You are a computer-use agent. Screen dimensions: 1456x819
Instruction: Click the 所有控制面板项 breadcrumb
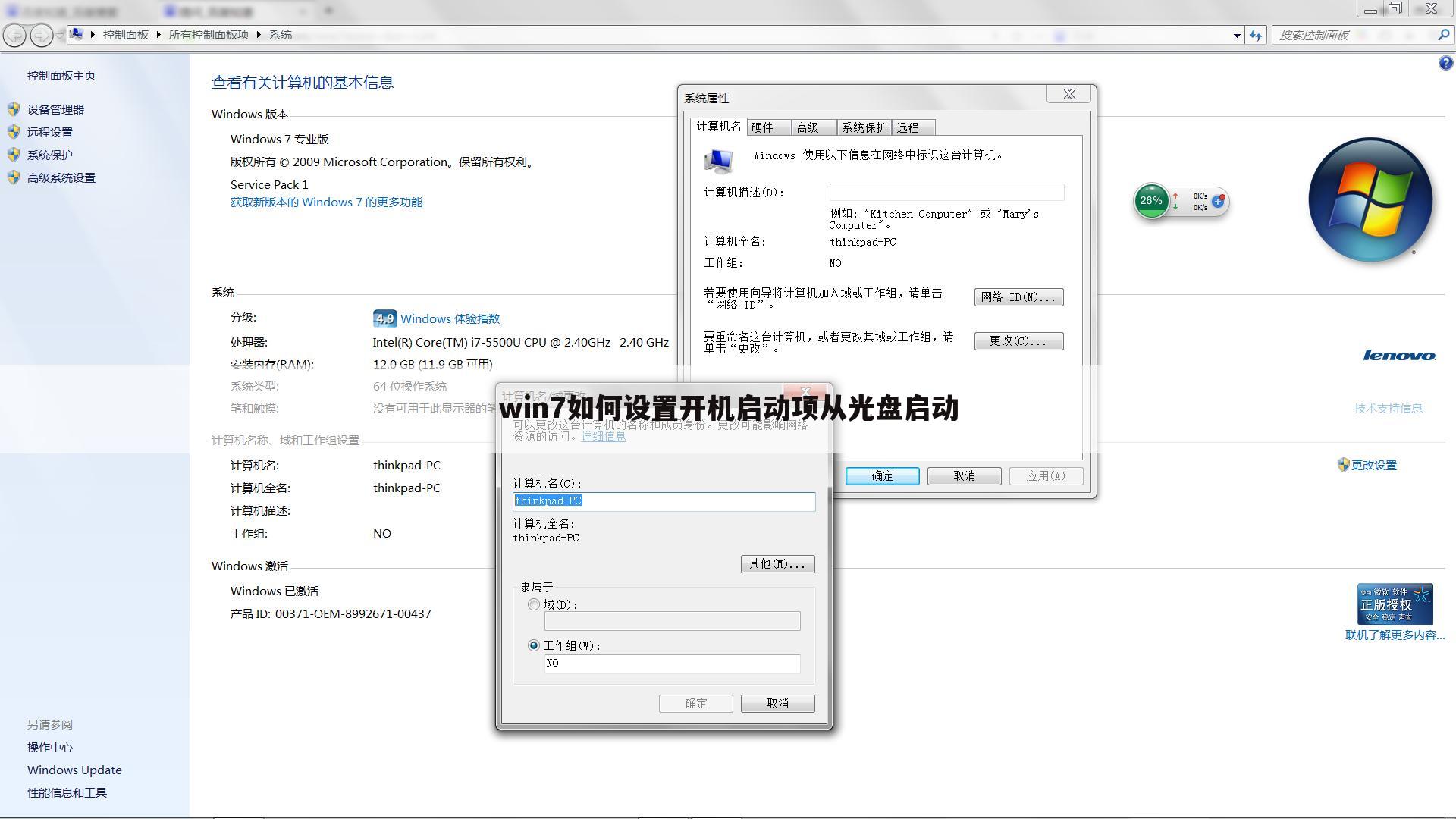click(x=209, y=35)
